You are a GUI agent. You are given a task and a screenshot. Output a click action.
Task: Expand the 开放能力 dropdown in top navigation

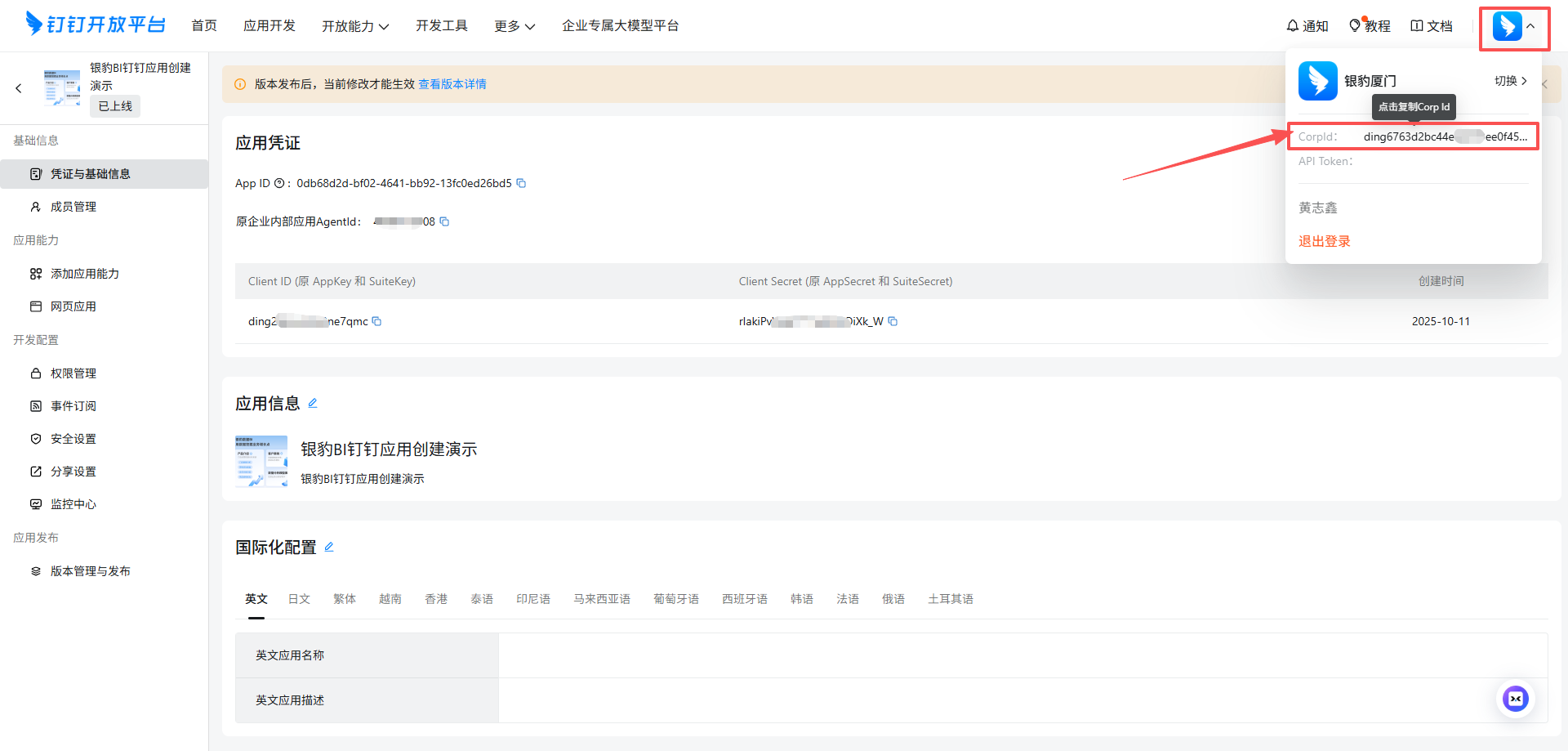pyautogui.click(x=356, y=25)
